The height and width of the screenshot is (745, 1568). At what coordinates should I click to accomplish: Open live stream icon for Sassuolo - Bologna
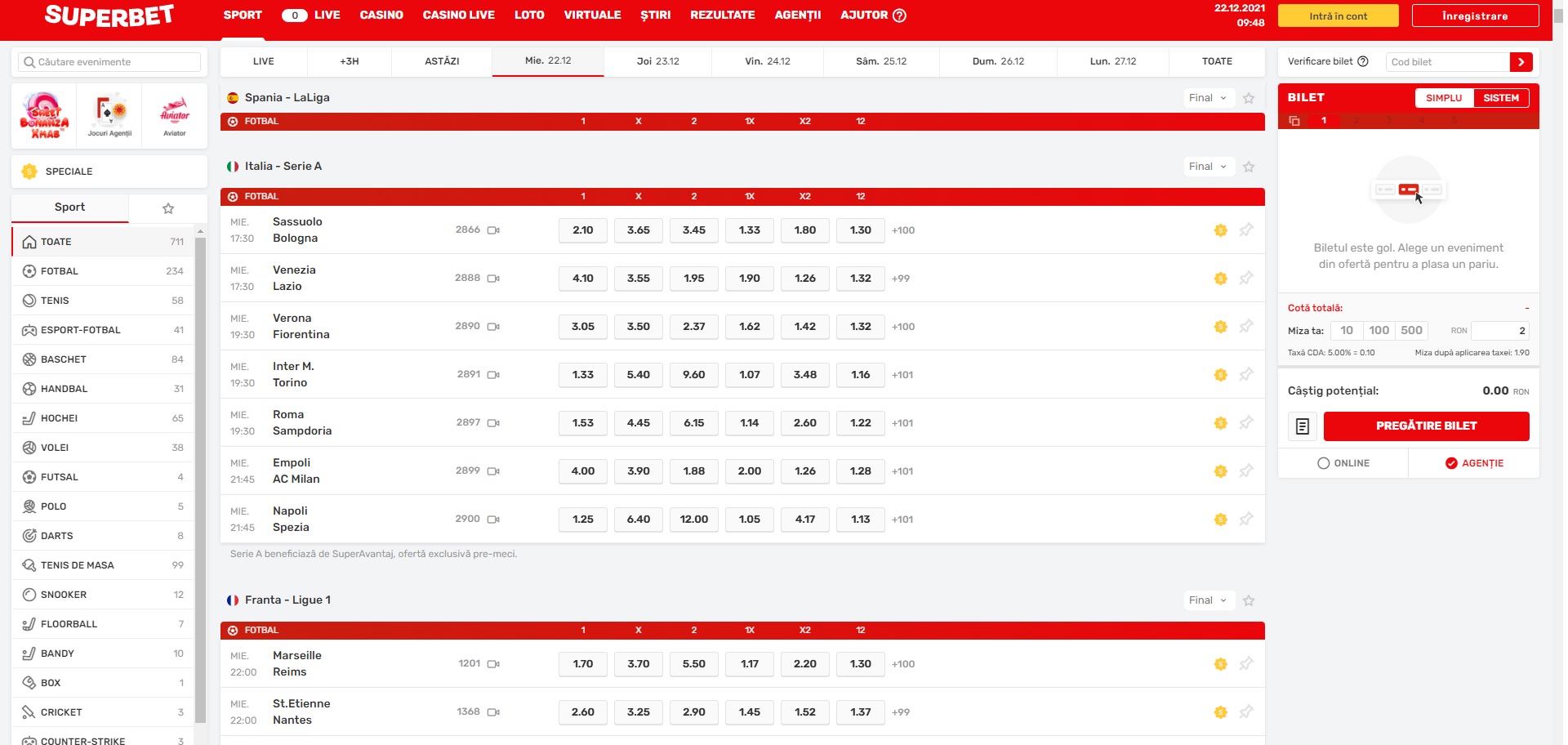pyautogui.click(x=493, y=230)
